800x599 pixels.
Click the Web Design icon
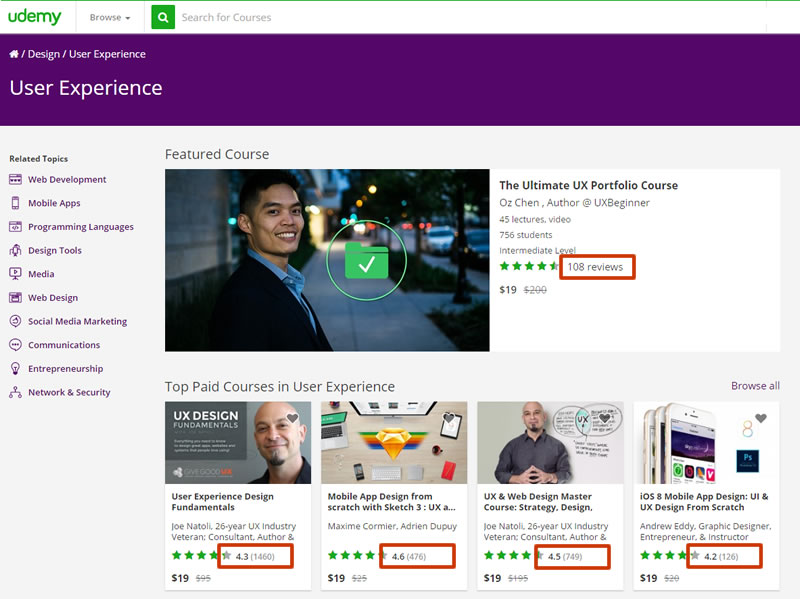coord(15,297)
